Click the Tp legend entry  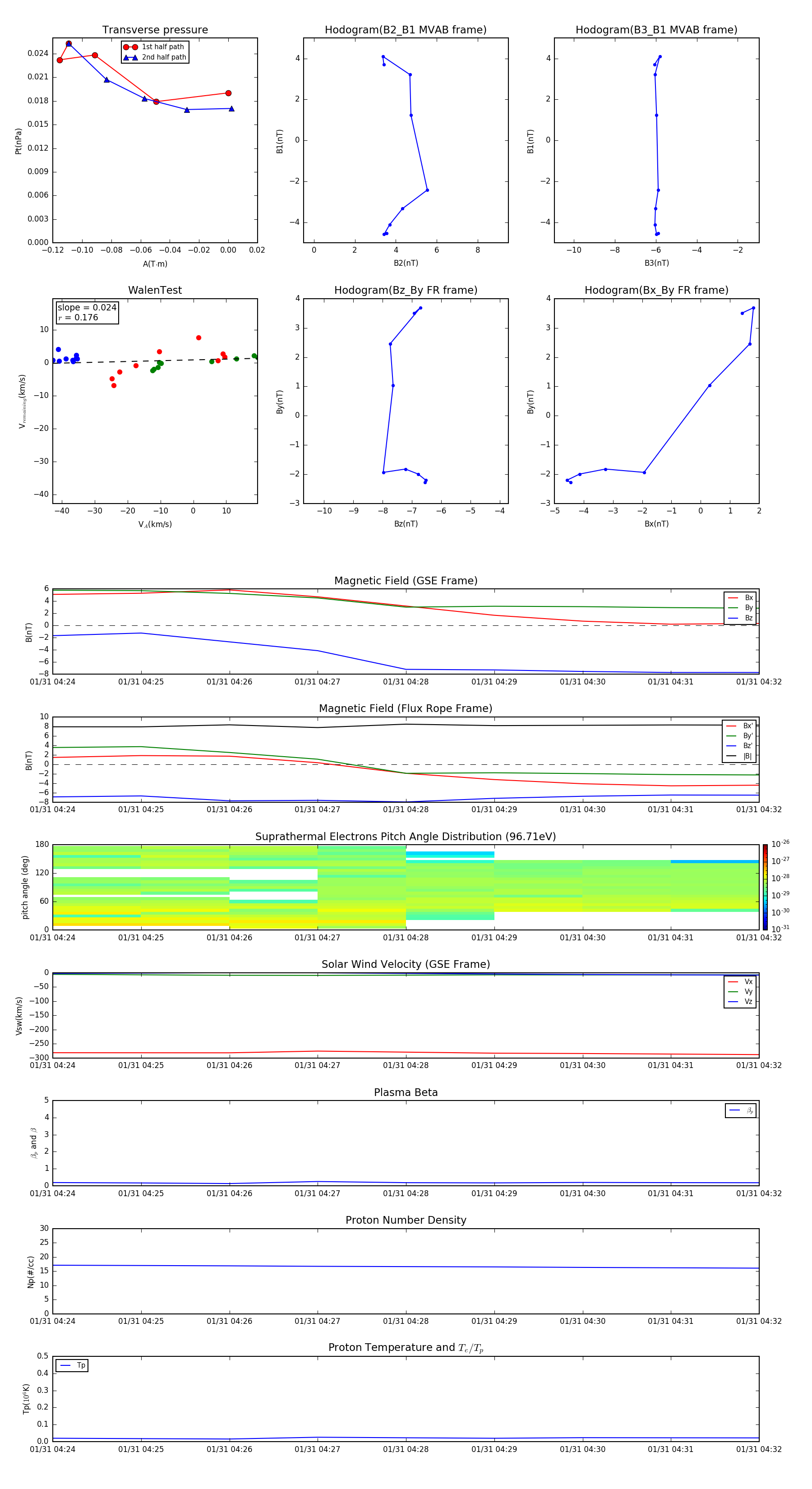tap(72, 1365)
